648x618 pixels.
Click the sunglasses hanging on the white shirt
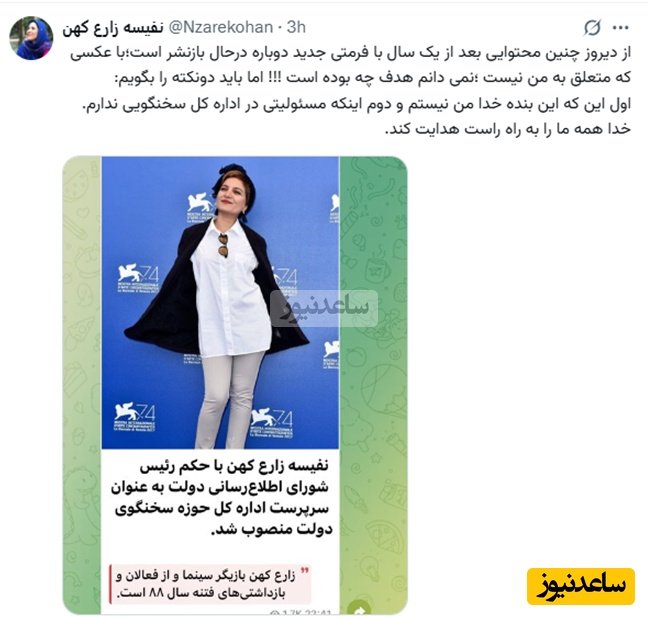pyautogui.click(x=223, y=245)
